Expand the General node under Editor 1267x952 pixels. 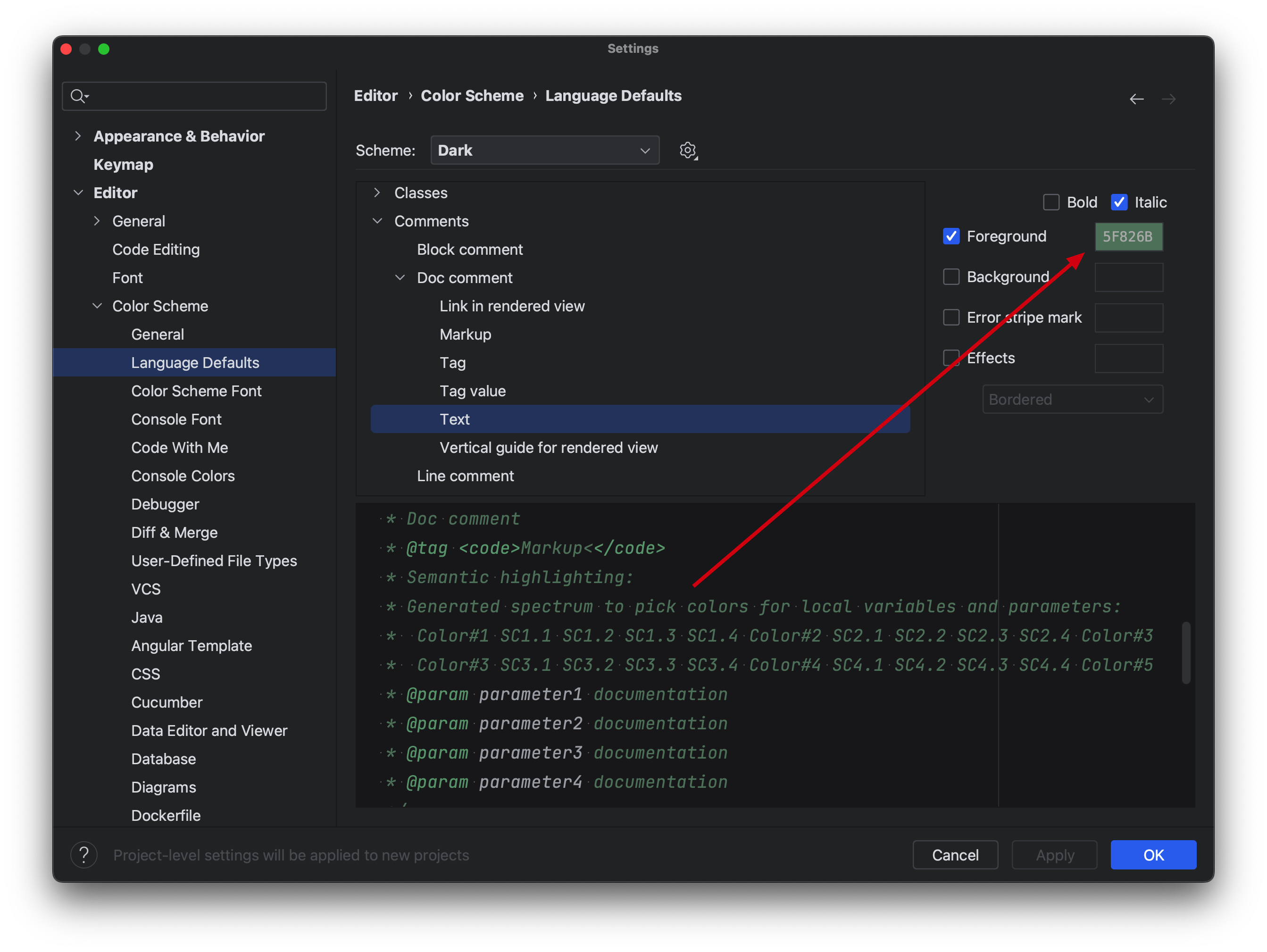coord(97,221)
